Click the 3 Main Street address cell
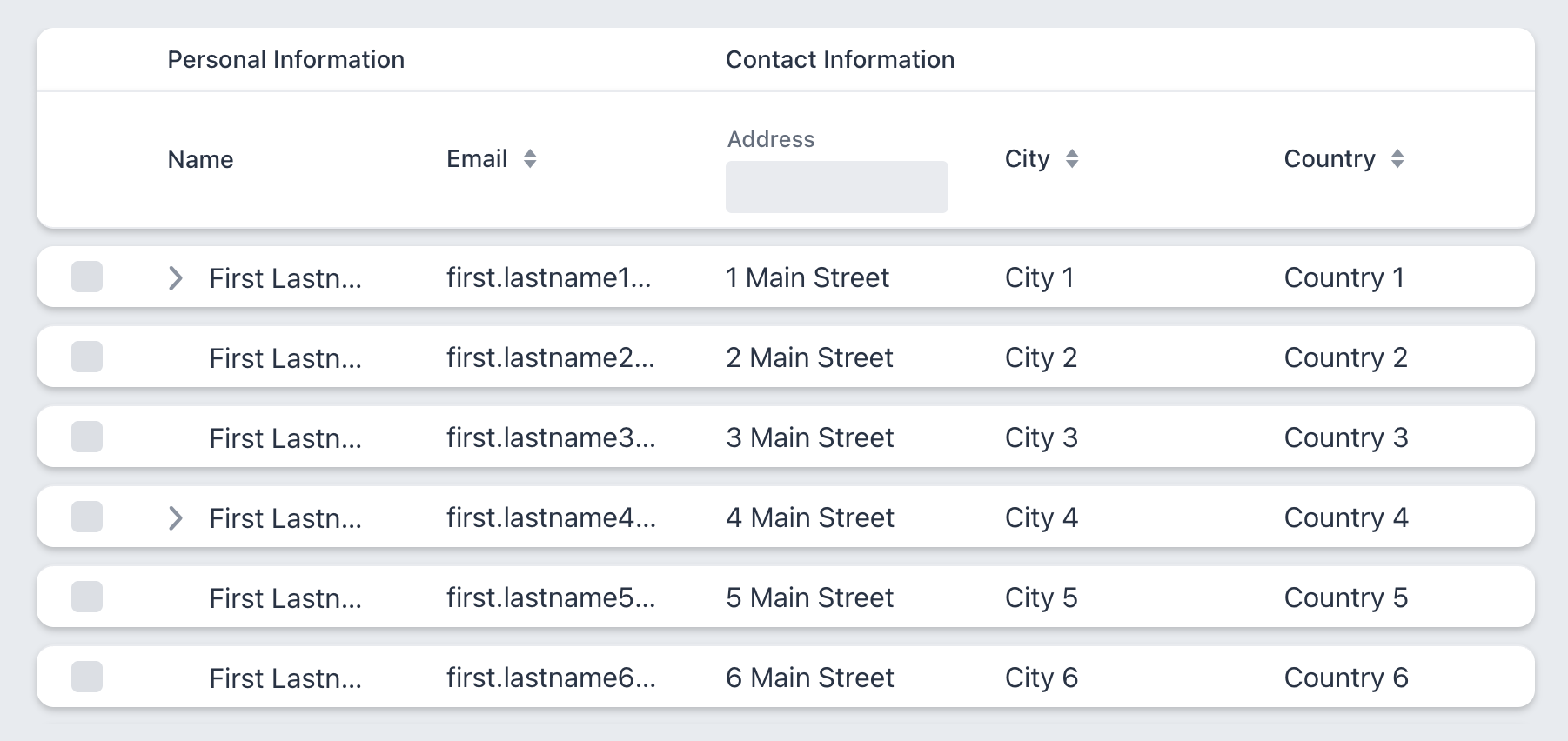 (x=809, y=438)
